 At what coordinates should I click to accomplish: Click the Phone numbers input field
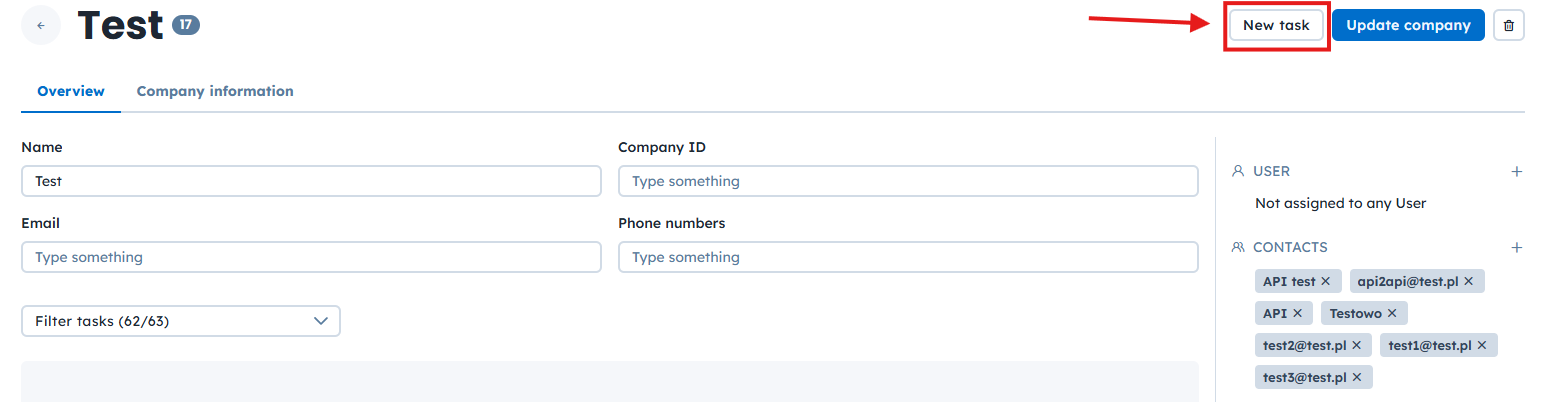point(907,257)
